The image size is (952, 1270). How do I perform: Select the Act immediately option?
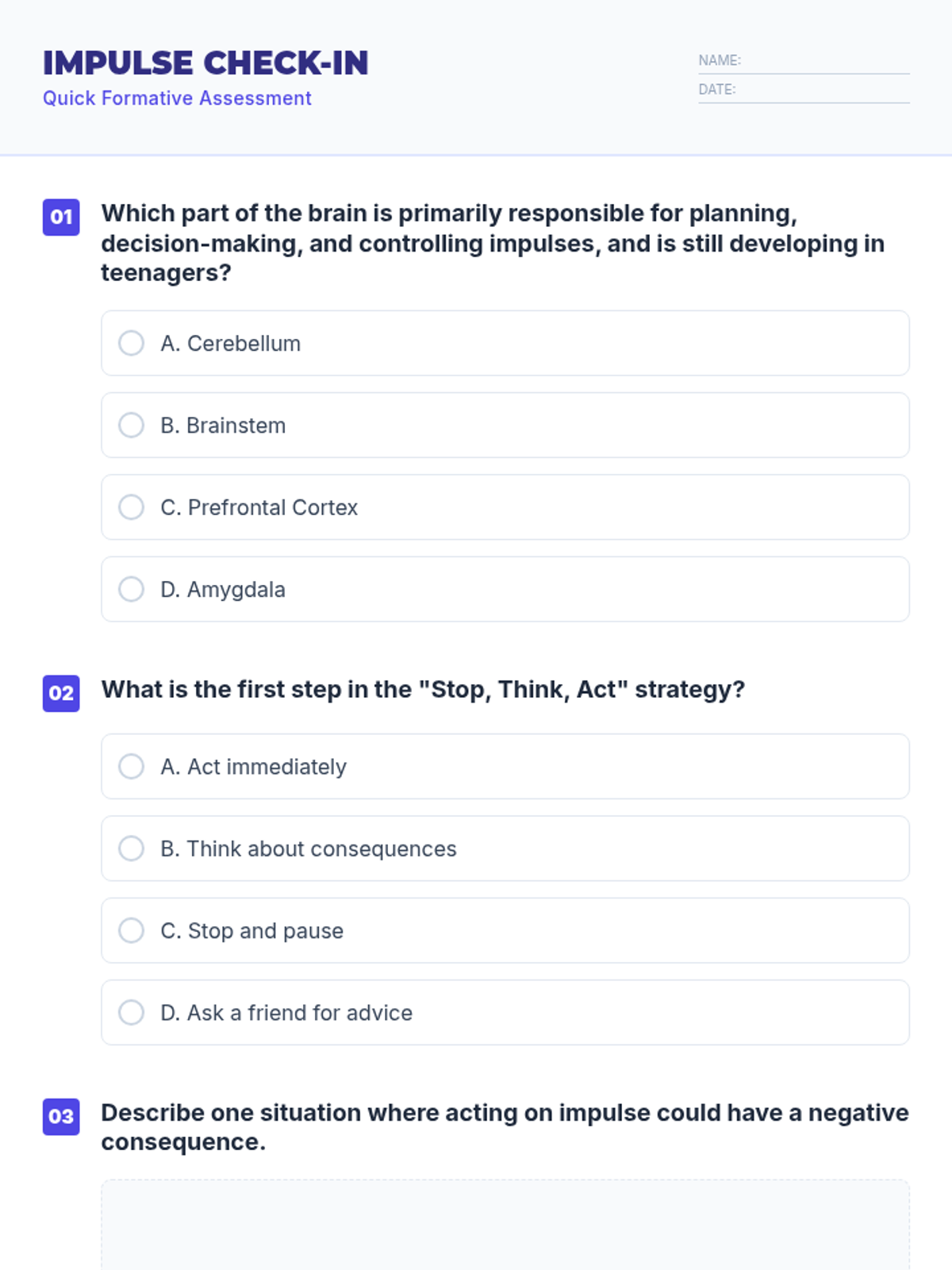(132, 767)
